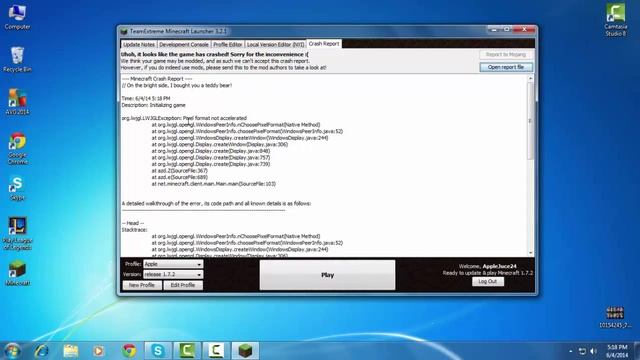Click the Show desktop strip

(x=637, y=351)
